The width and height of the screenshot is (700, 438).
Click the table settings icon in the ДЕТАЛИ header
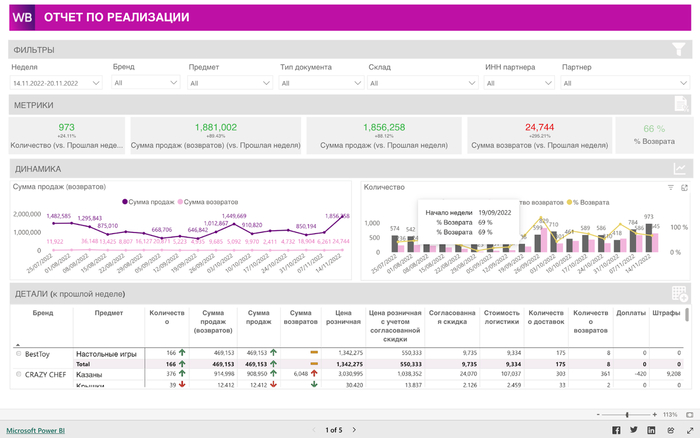pyautogui.click(x=680, y=294)
